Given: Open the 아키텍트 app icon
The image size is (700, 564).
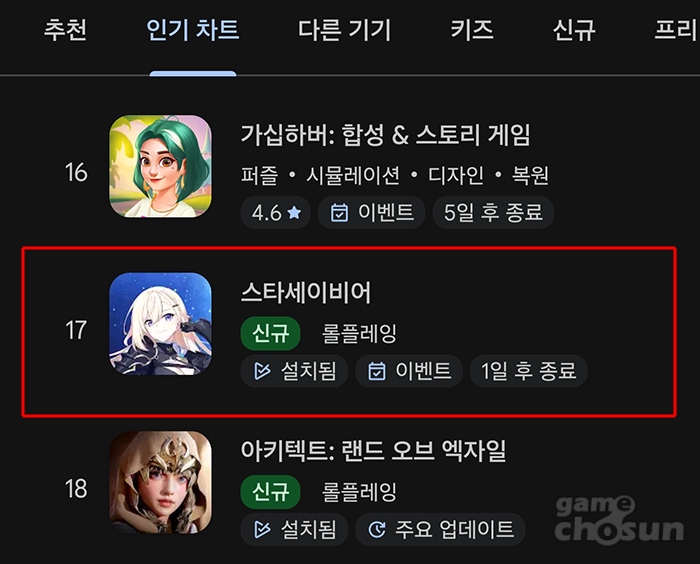Looking at the screenshot, I should 161,482.
